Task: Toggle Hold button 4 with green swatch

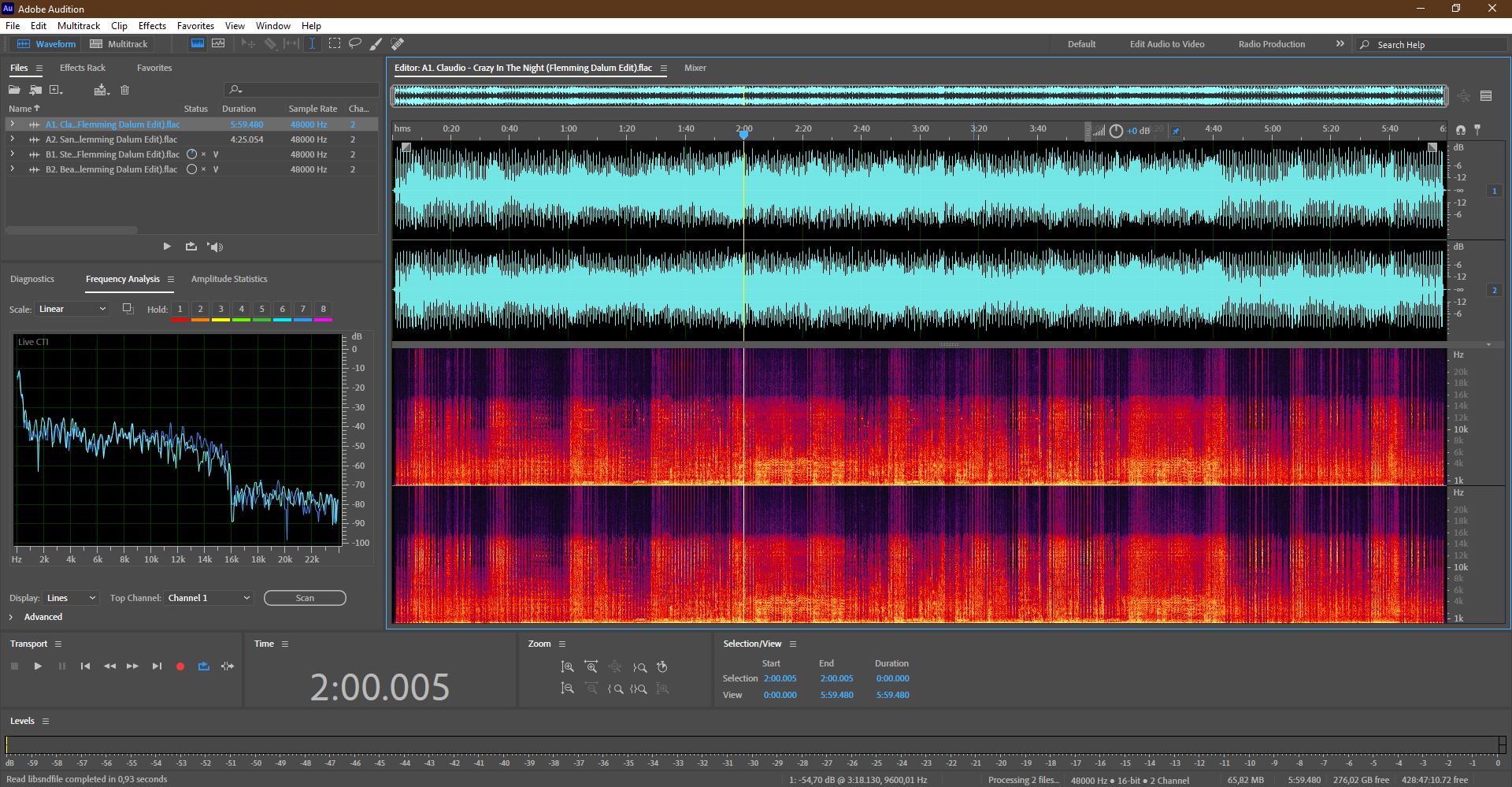Action: [x=242, y=310]
